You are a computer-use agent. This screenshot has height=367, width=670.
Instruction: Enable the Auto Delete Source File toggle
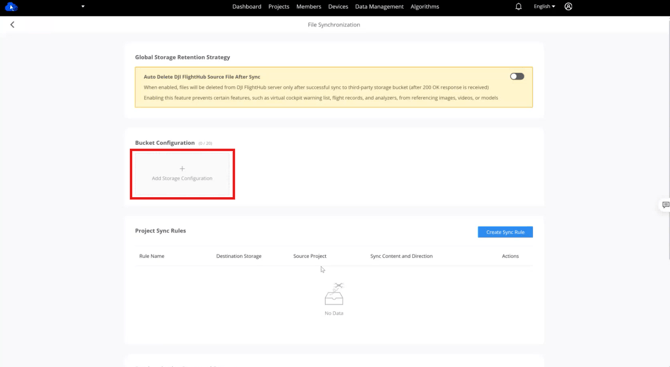tap(517, 76)
